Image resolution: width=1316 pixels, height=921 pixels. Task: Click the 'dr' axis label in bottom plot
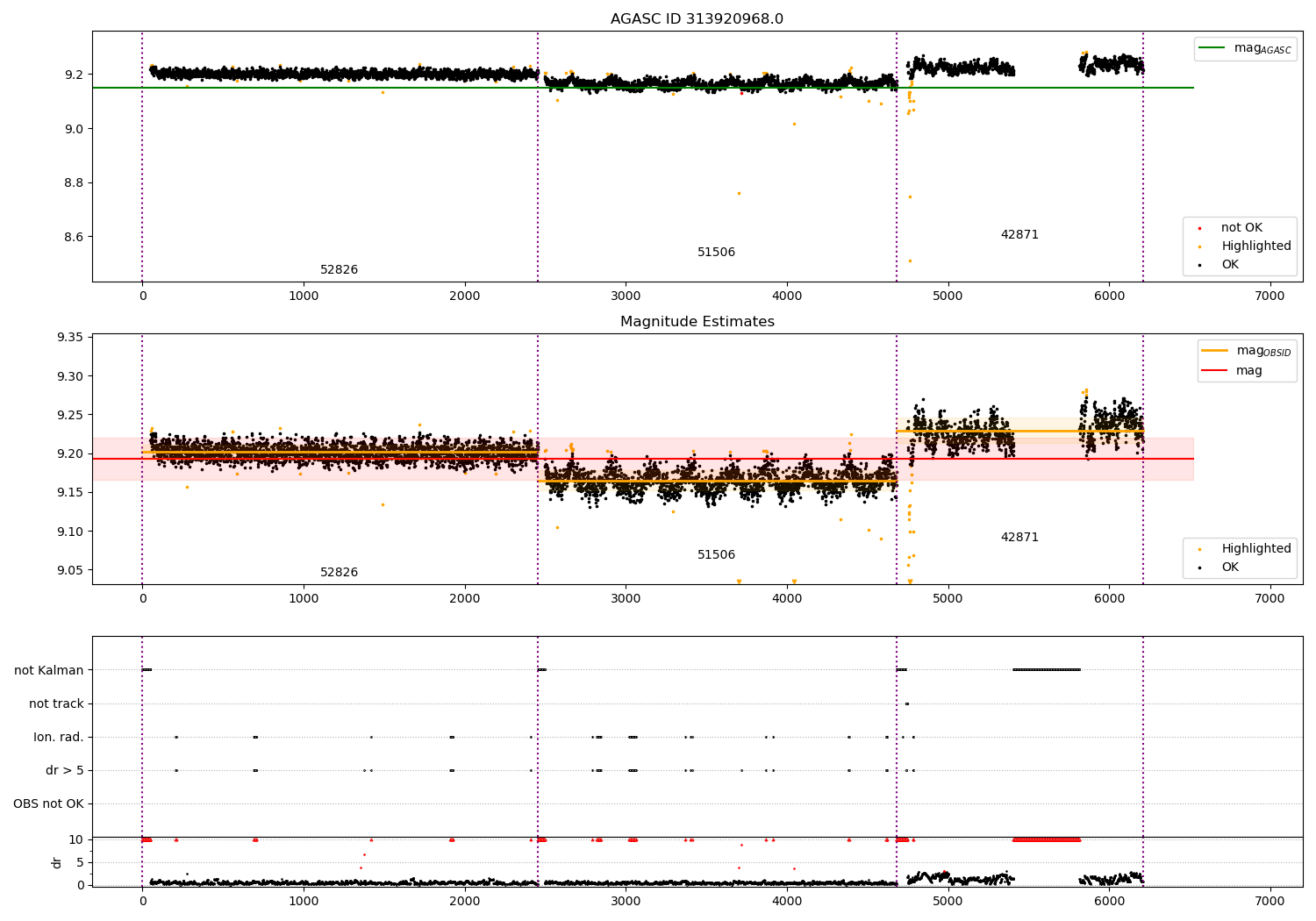click(57, 862)
